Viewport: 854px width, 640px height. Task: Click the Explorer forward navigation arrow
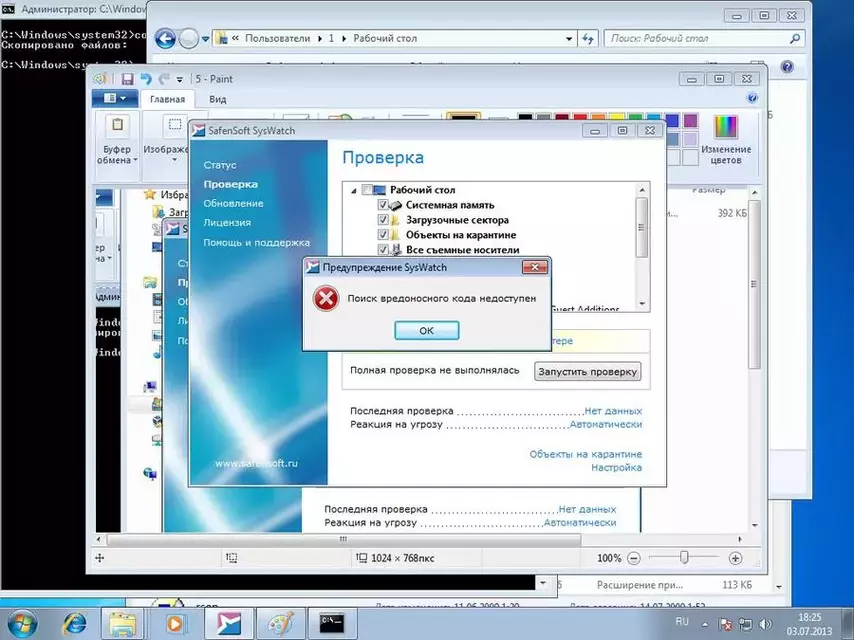coord(188,39)
